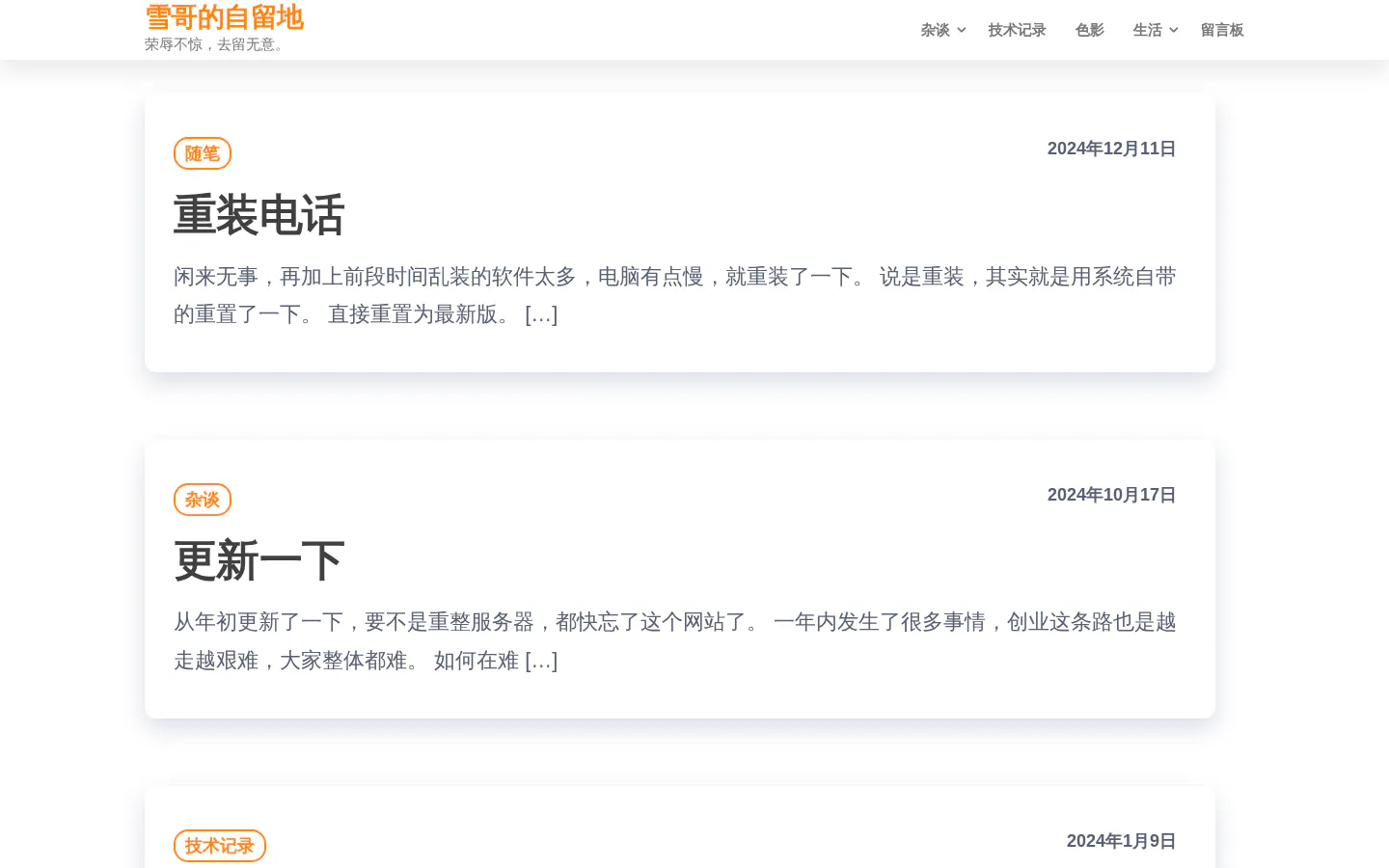Open the 杂谈 navigation menu item

point(935,30)
